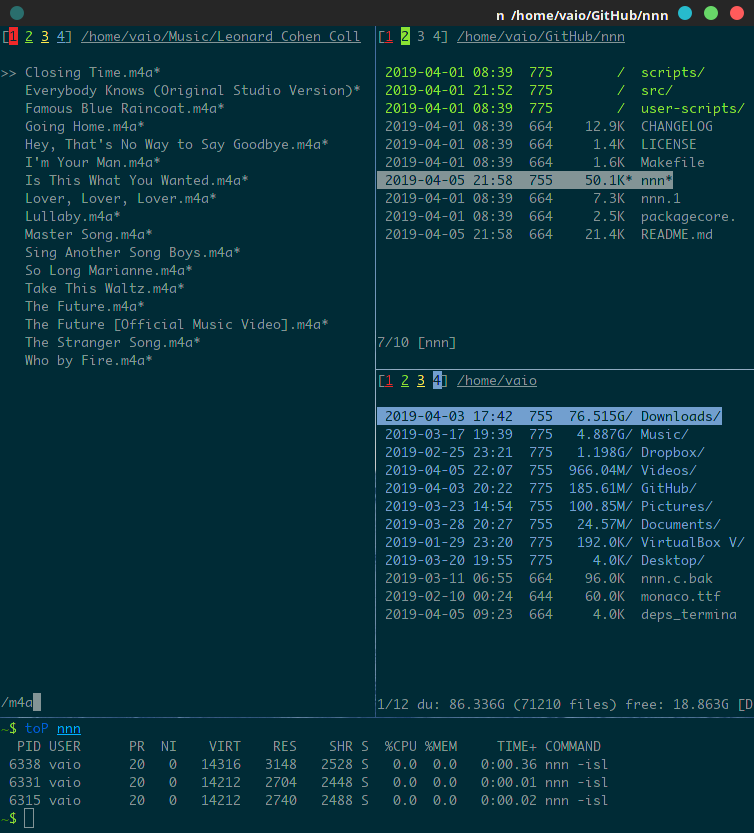Screen dimensions: 754x833
Task: Select the nnn.c.bak file
Action: coord(676,579)
